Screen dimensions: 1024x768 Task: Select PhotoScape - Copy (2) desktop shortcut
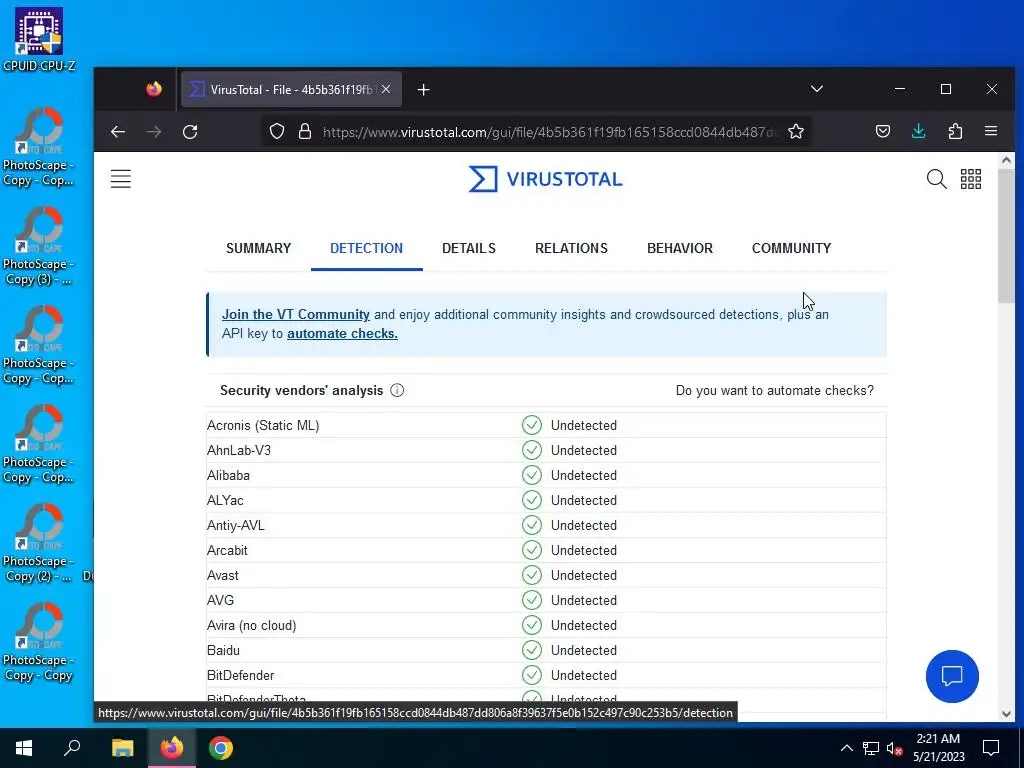coord(39,543)
